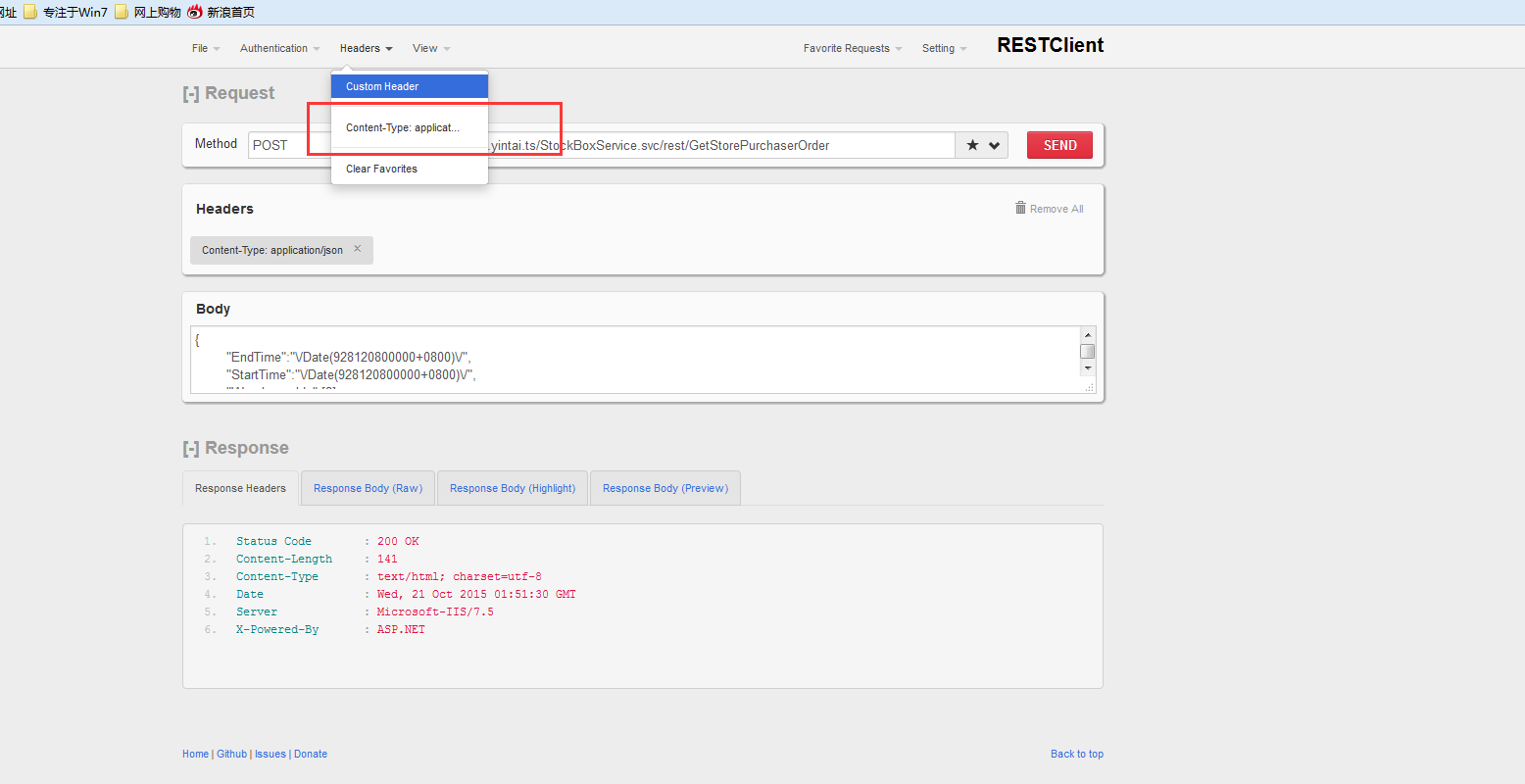
Task: Select Custom Header from the Headers menu
Action: click(381, 85)
